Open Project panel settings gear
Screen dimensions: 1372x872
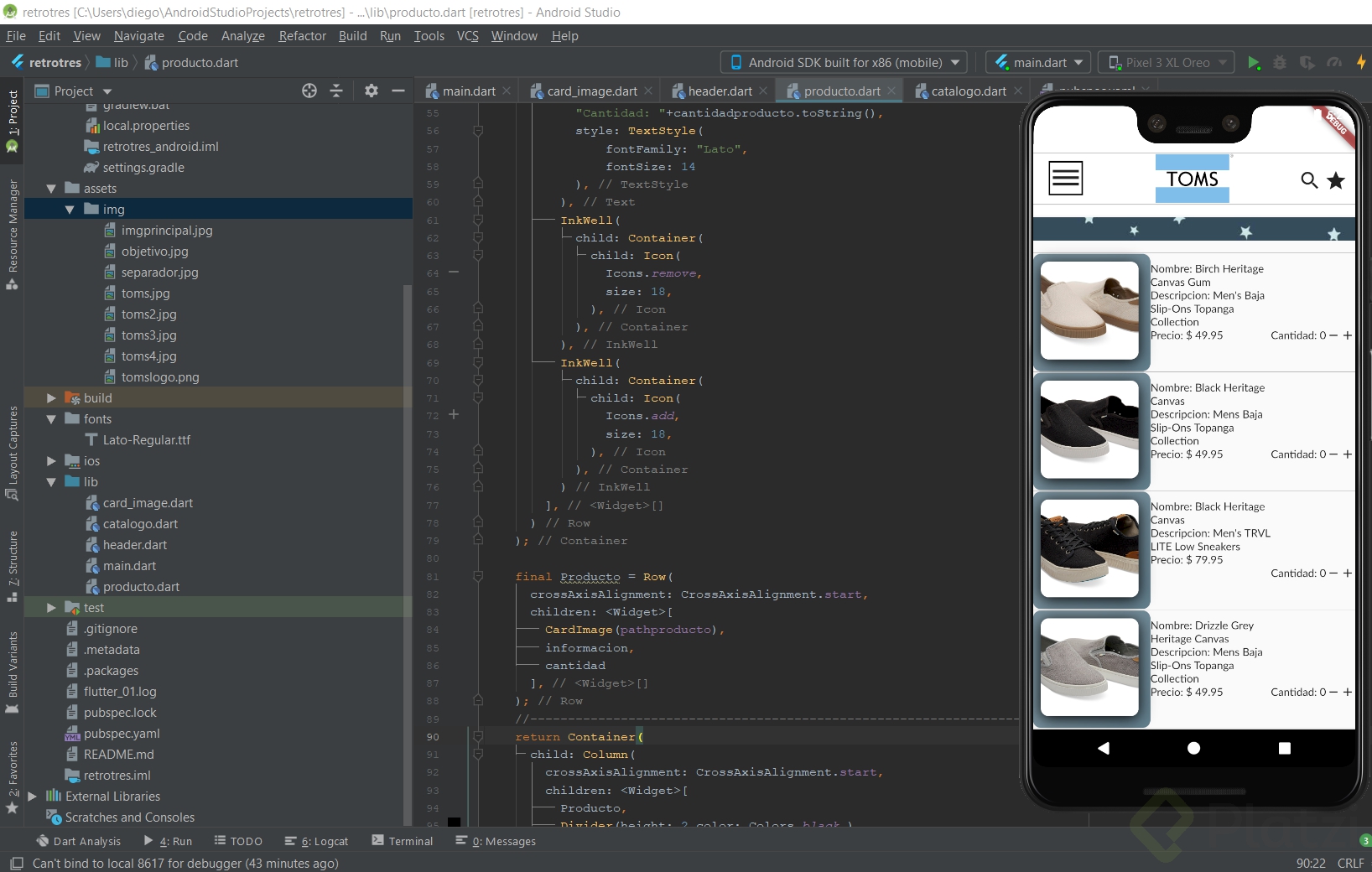click(372, 91)
